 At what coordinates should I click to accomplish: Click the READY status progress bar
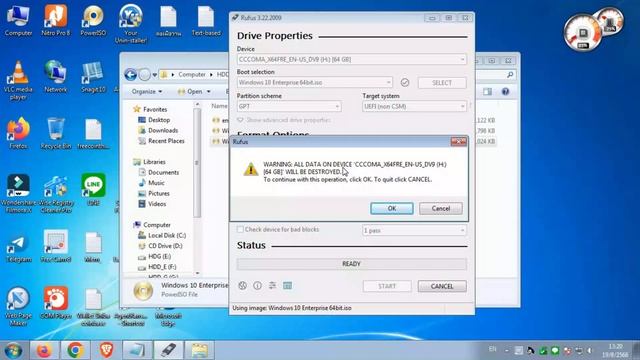click(351, 264)
